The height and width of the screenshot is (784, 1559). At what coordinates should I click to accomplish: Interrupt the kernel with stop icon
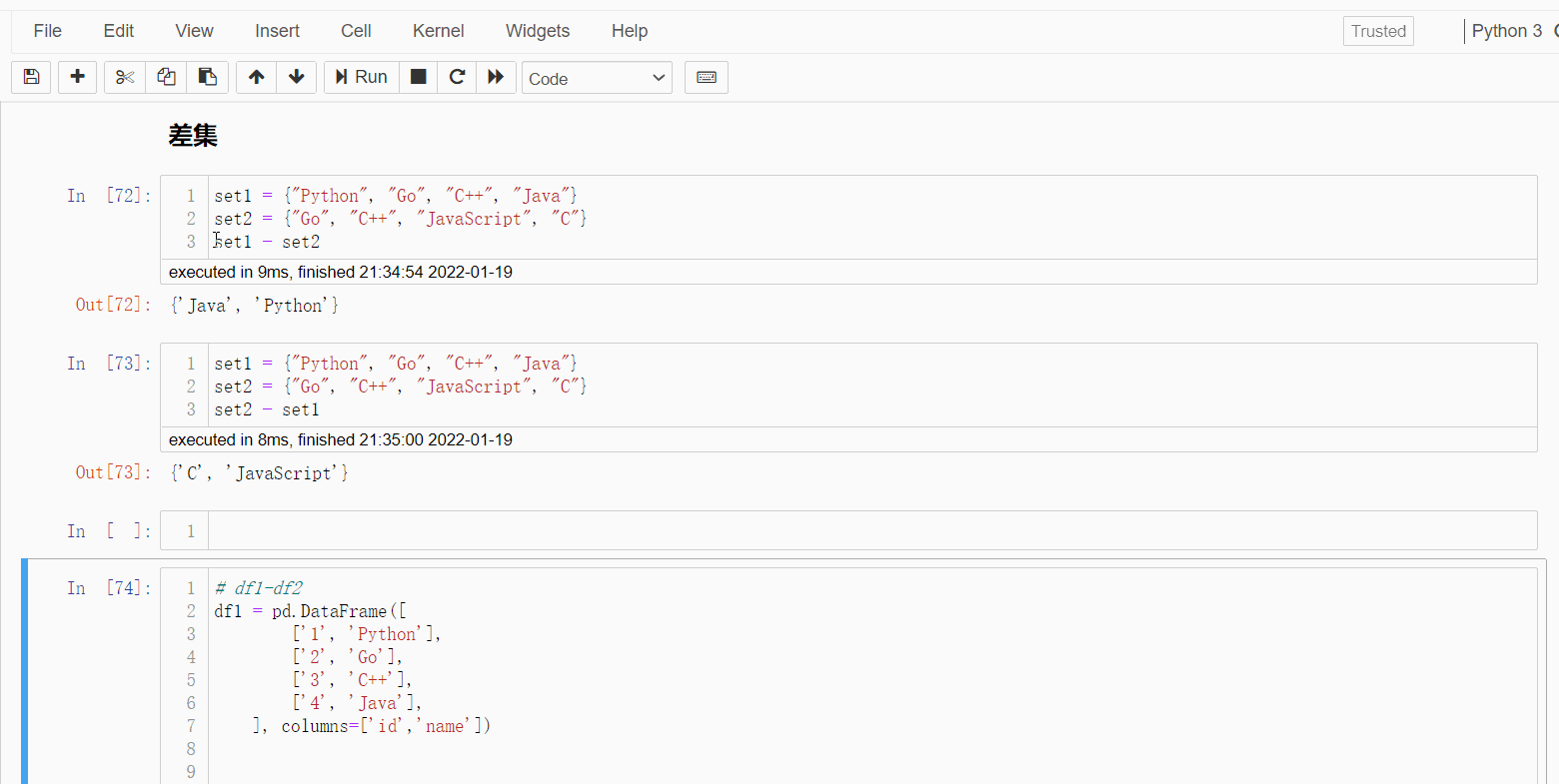tap(419, 77)
